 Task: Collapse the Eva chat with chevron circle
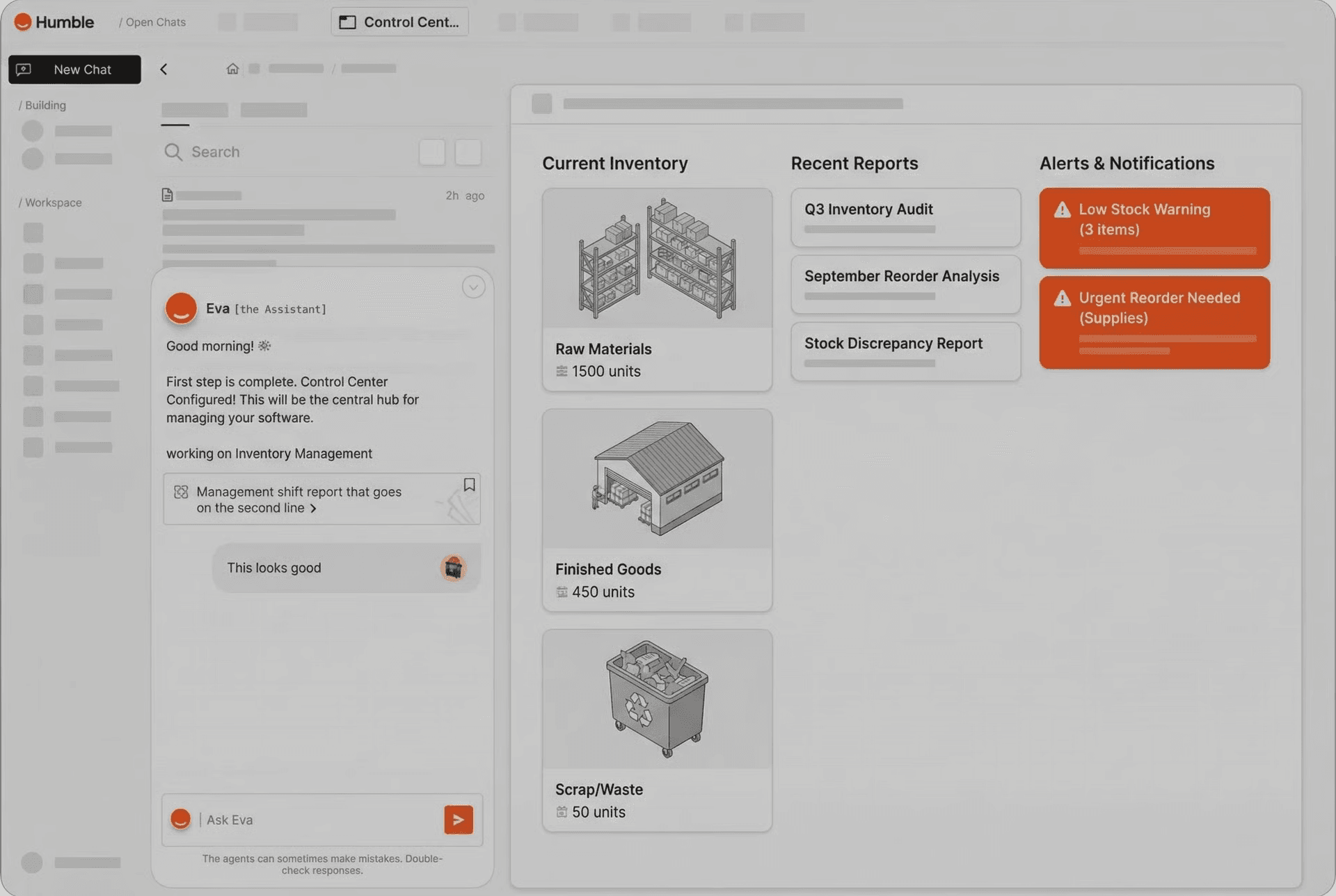click(x=473, y=287)
